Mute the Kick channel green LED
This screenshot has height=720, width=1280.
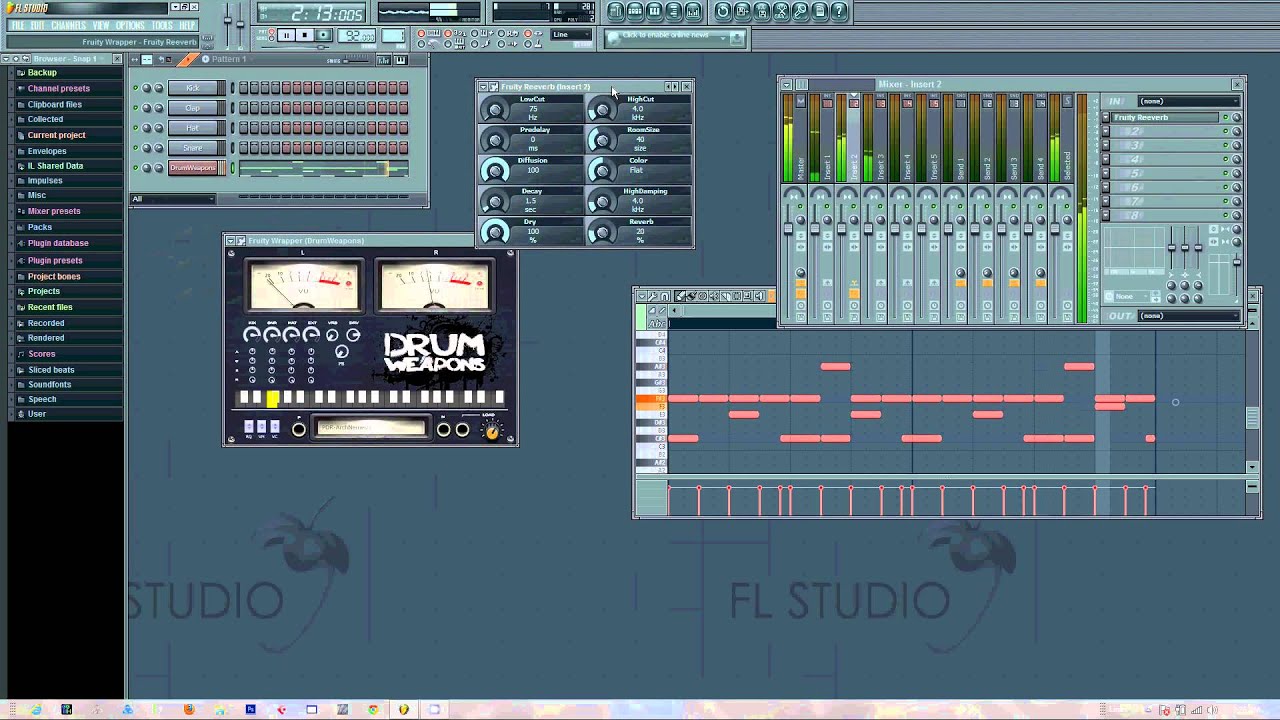pyautogui.click(x=135, y=87)
